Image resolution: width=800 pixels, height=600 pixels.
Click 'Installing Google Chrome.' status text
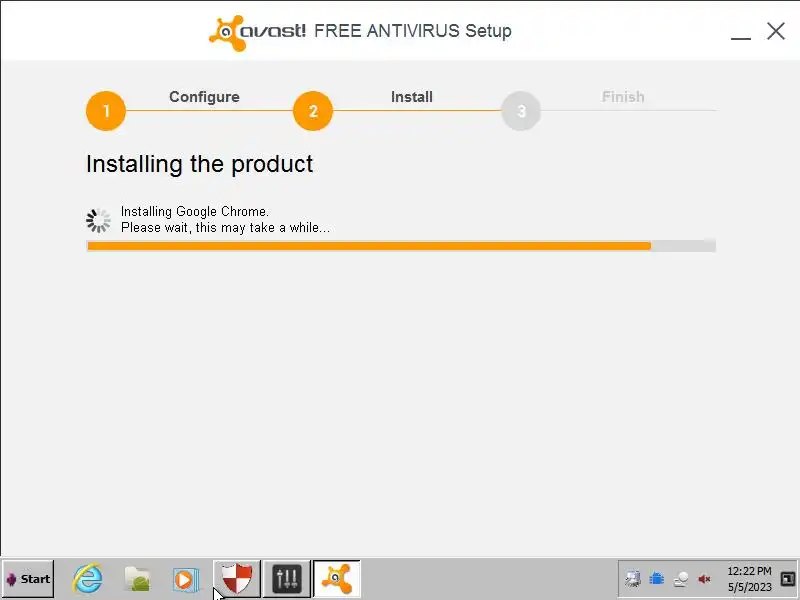tap(194, 211)
